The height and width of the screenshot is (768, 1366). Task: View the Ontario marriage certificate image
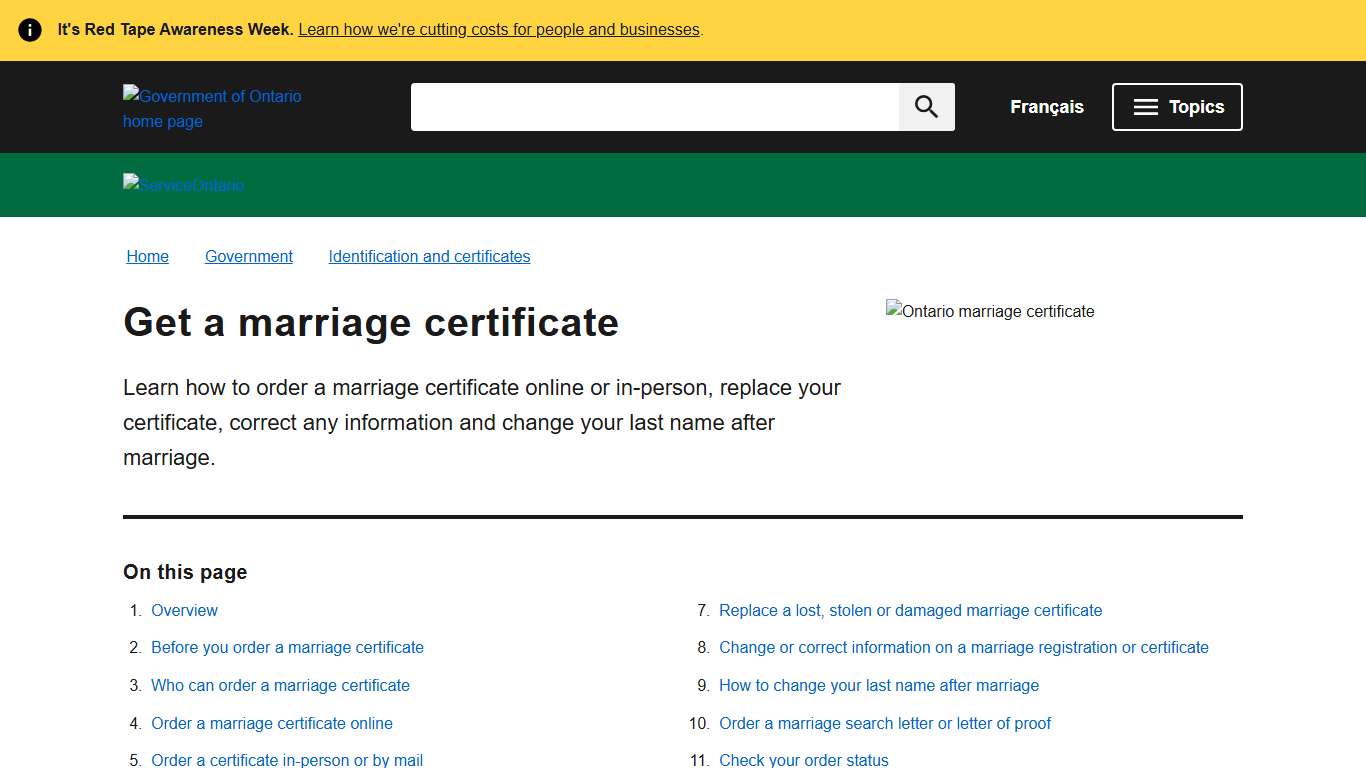pyautogui.click(x=989, y=311)
